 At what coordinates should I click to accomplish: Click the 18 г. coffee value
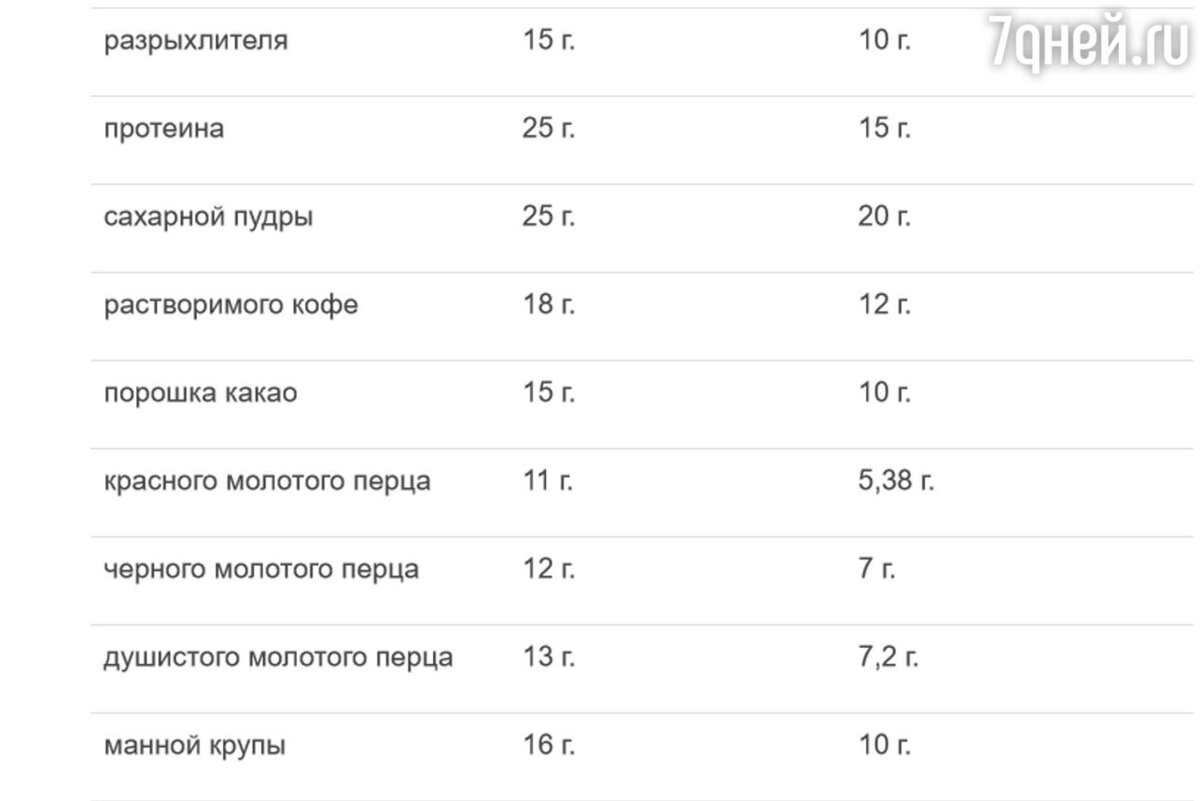(549, 305)
